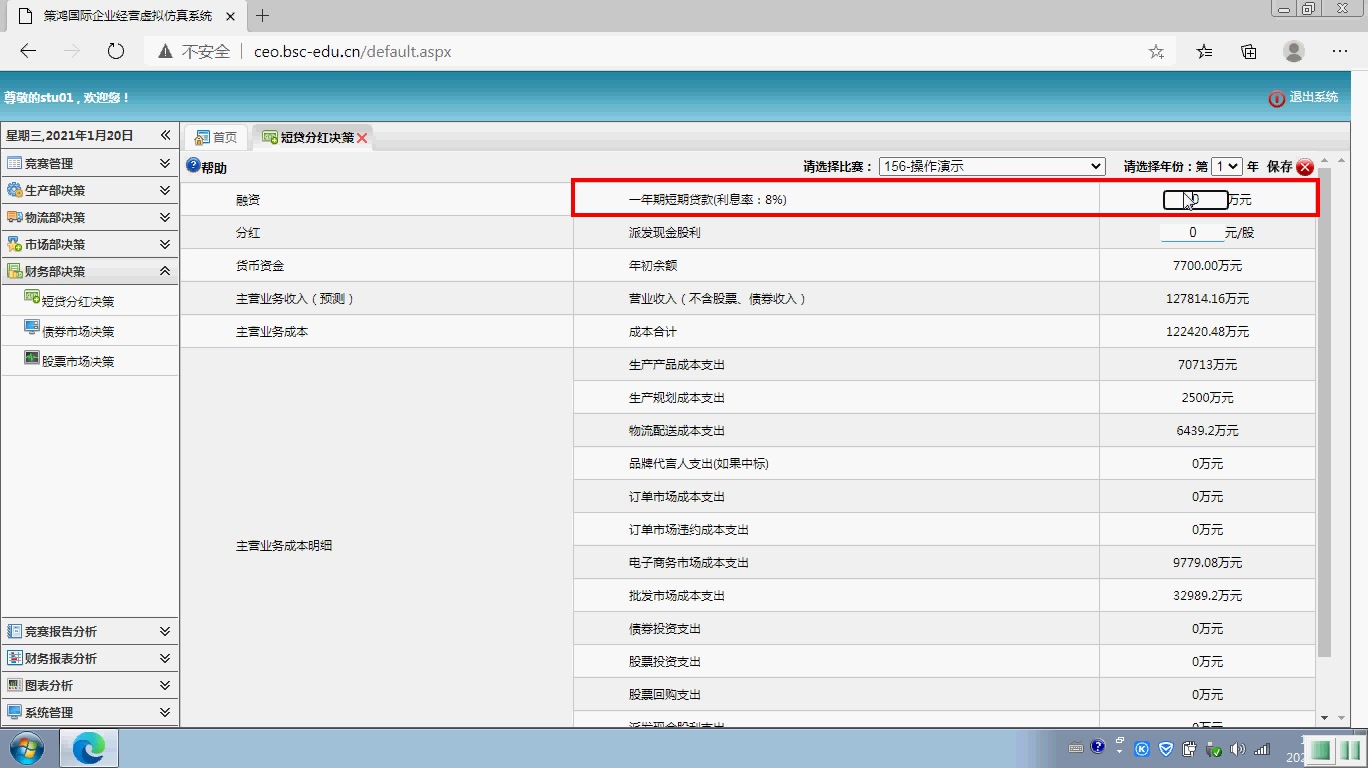Click the 系统管理 computer icon

(14, 712)
